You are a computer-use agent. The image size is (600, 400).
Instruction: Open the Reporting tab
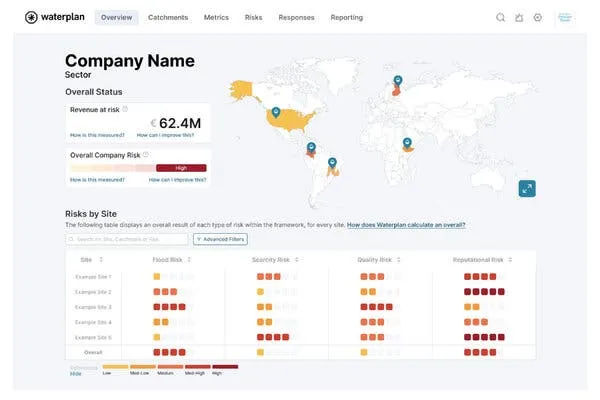tap(347, 18)
